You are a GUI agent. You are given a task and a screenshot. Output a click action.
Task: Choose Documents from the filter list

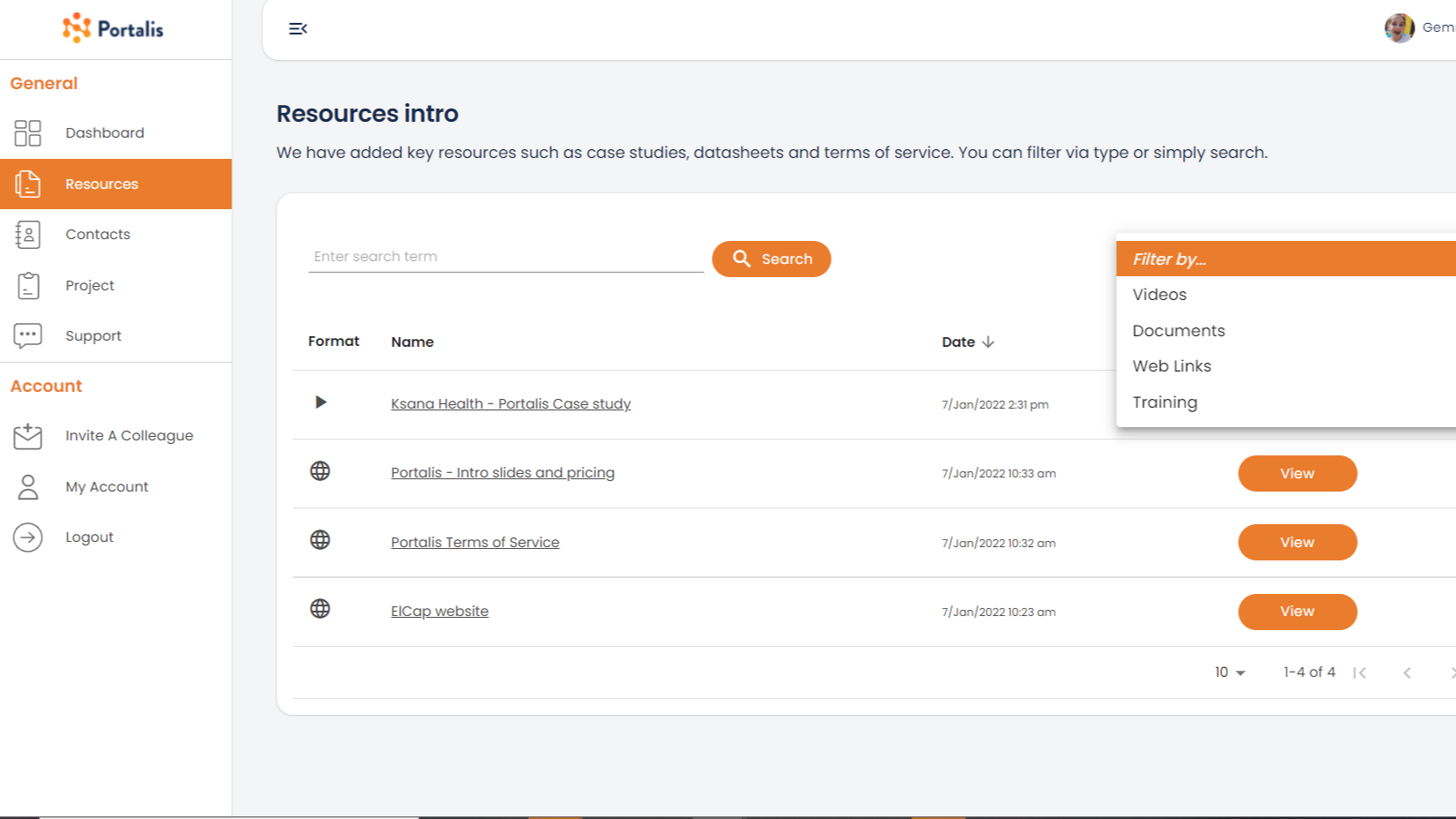coord(1178,330)
